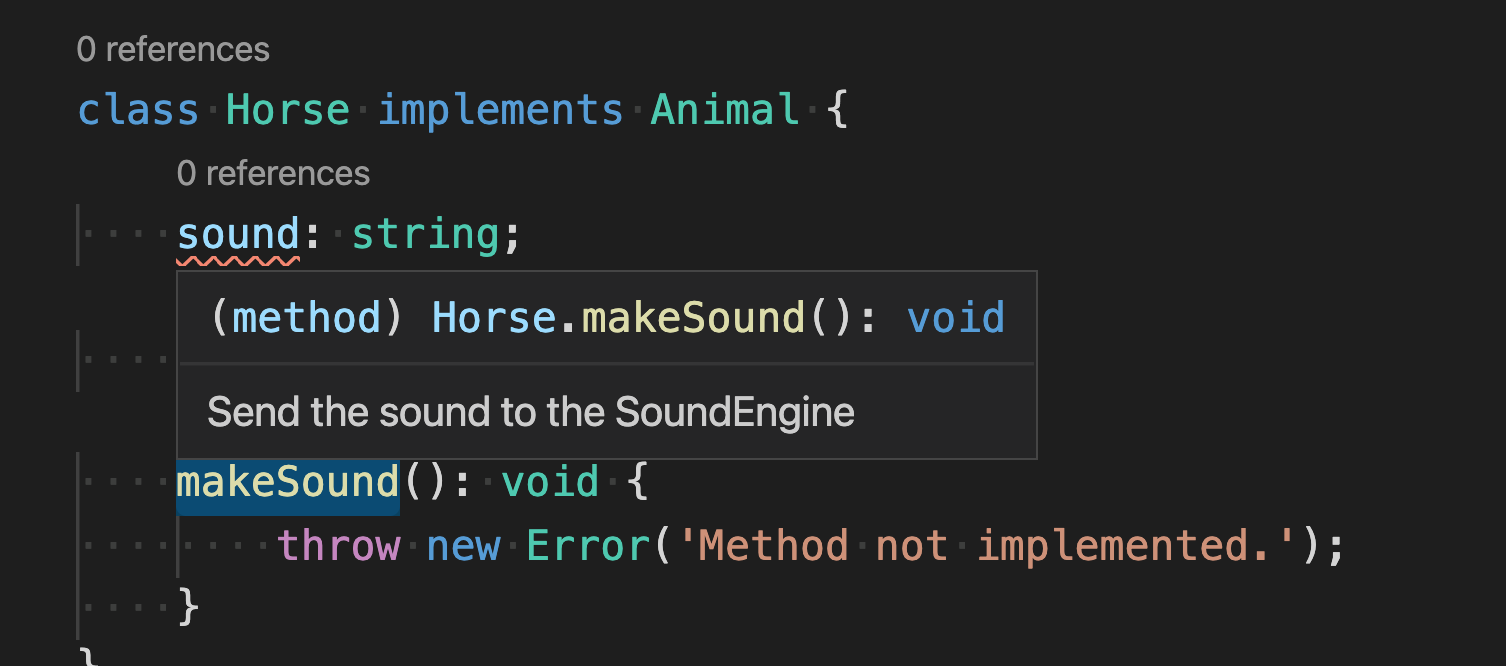The image size is (1506, 666).
Task: Click the '0 references' CodeLens above Horse class
Action: click(172, 48)
